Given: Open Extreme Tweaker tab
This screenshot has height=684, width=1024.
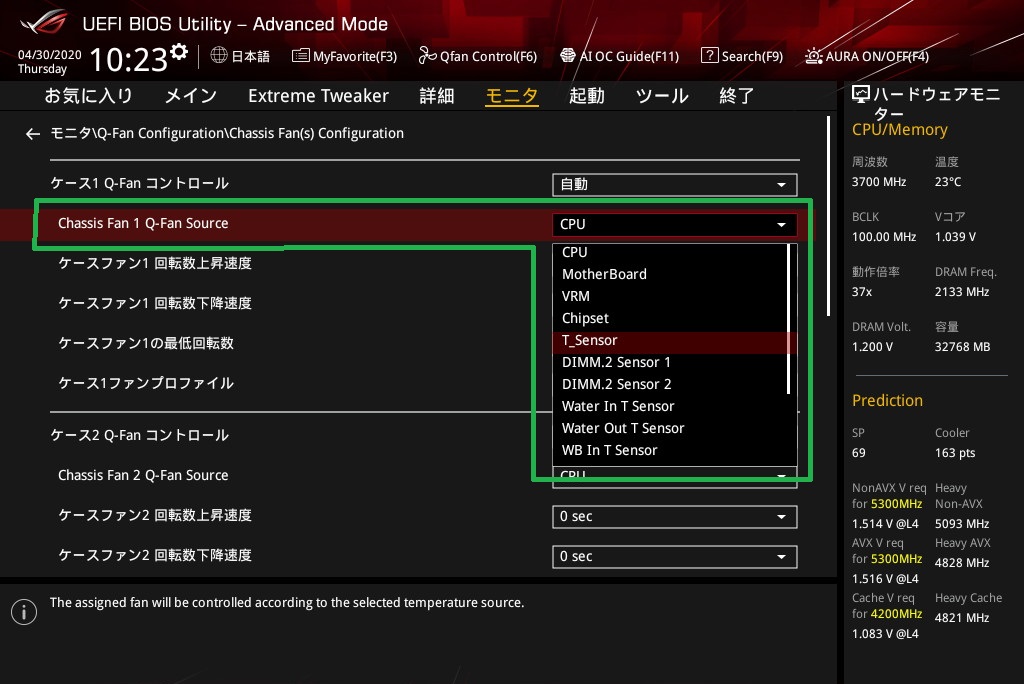Looking at the screenshot, I should (x=318, y=96).
